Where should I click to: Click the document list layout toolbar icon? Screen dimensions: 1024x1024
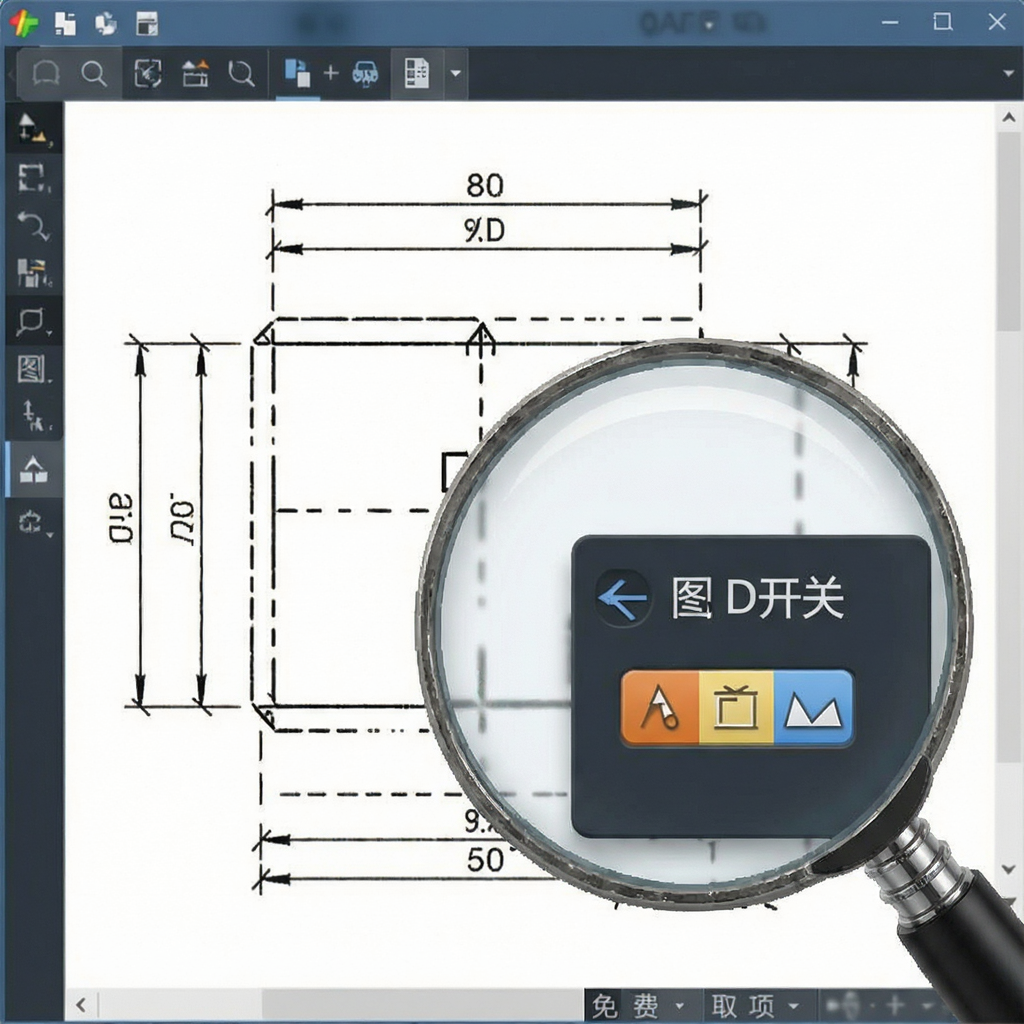417,73
